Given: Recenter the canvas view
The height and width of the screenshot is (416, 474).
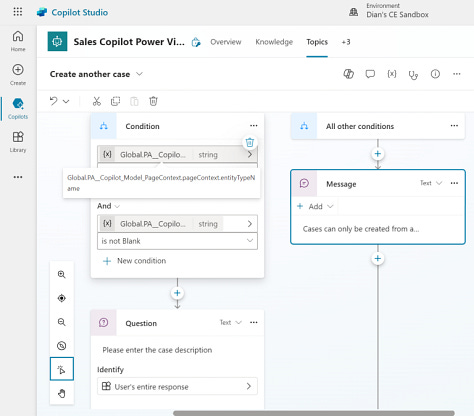Looking at the screenshot, I should 62,298.
